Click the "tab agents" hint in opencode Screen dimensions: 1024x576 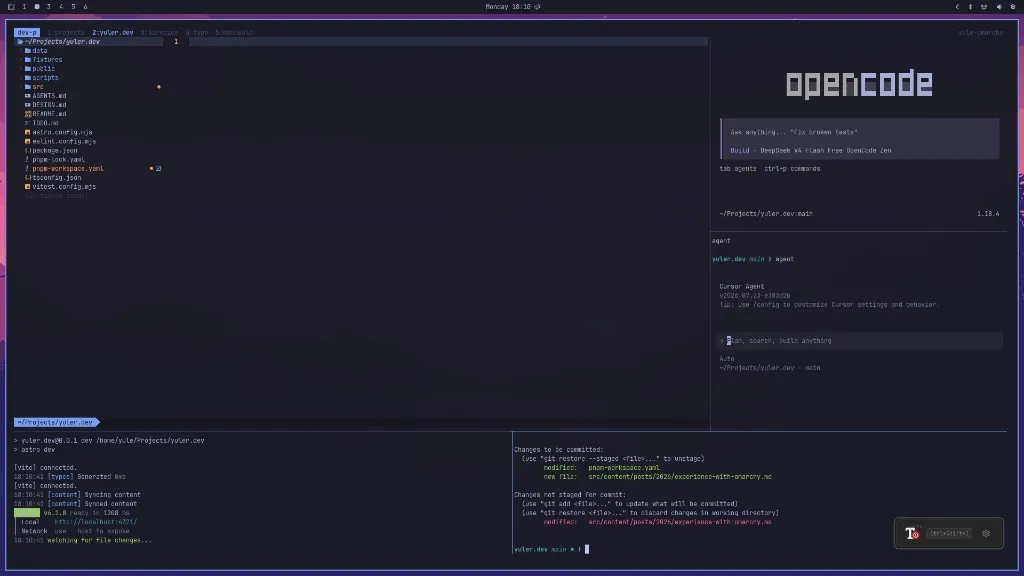pos(737,168)
